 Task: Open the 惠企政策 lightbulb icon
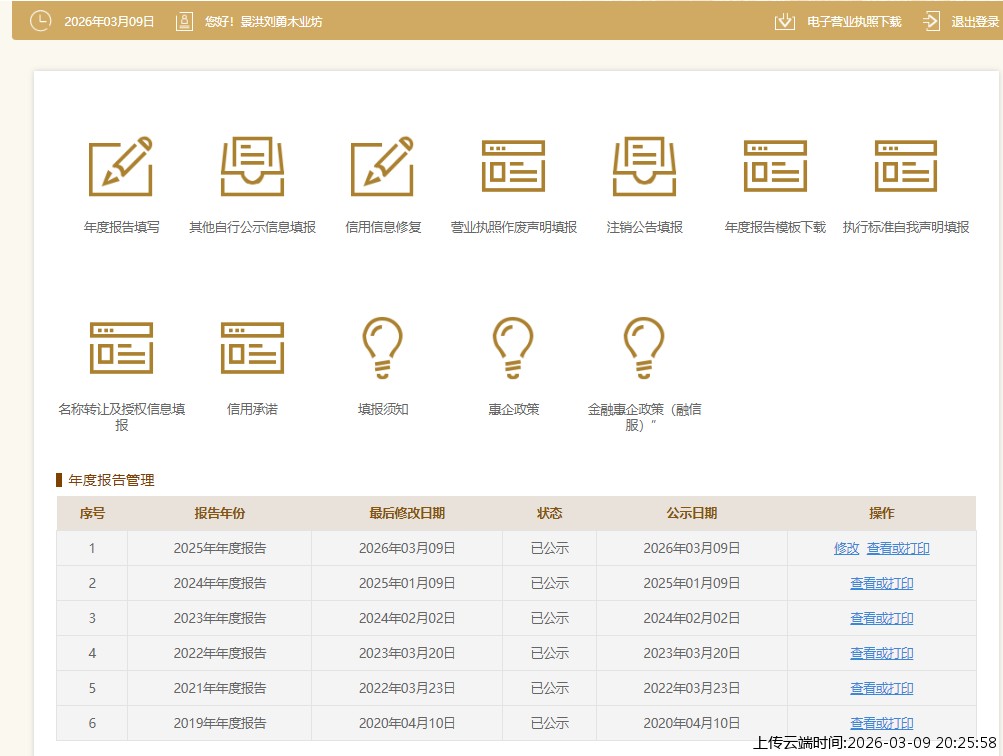pyautogui.click(x=513, y=348)
